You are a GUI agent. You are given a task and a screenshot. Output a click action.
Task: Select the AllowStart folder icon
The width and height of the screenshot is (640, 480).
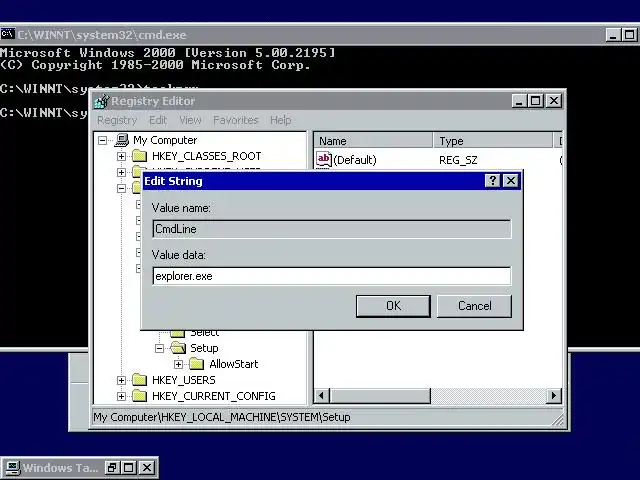(197, 364)
